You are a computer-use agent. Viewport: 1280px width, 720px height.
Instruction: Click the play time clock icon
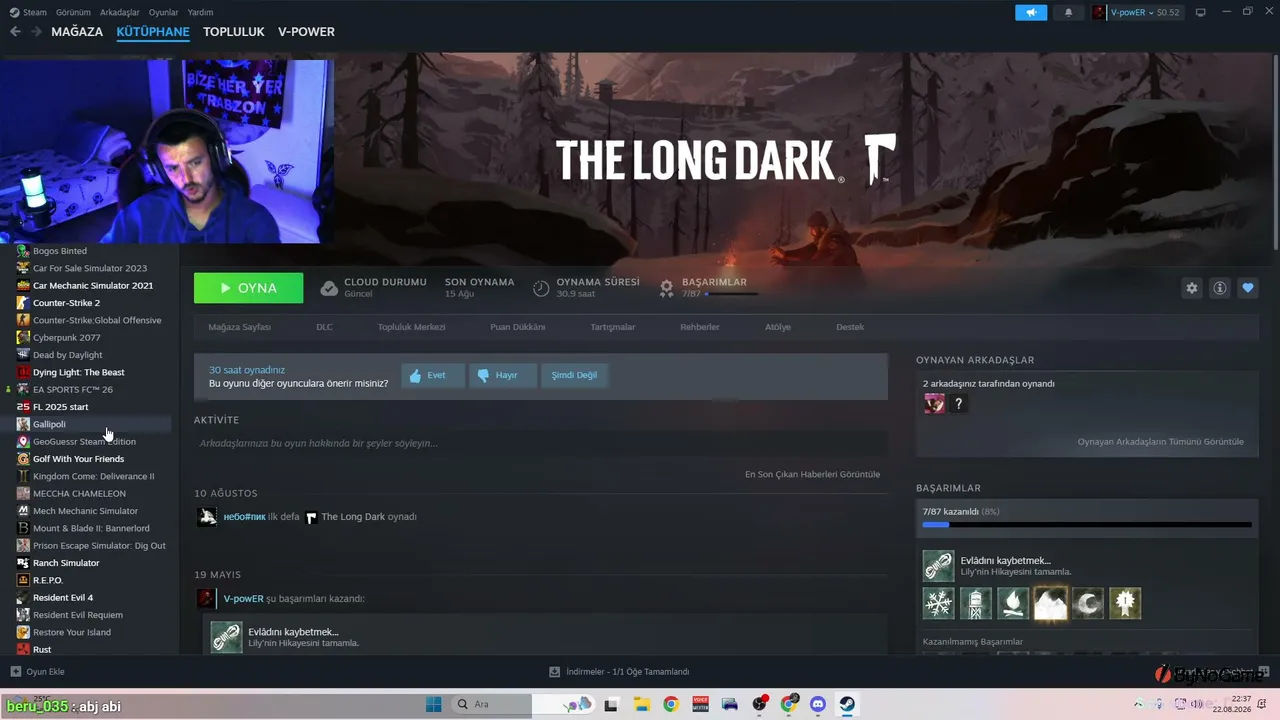[x=541, y=288]
